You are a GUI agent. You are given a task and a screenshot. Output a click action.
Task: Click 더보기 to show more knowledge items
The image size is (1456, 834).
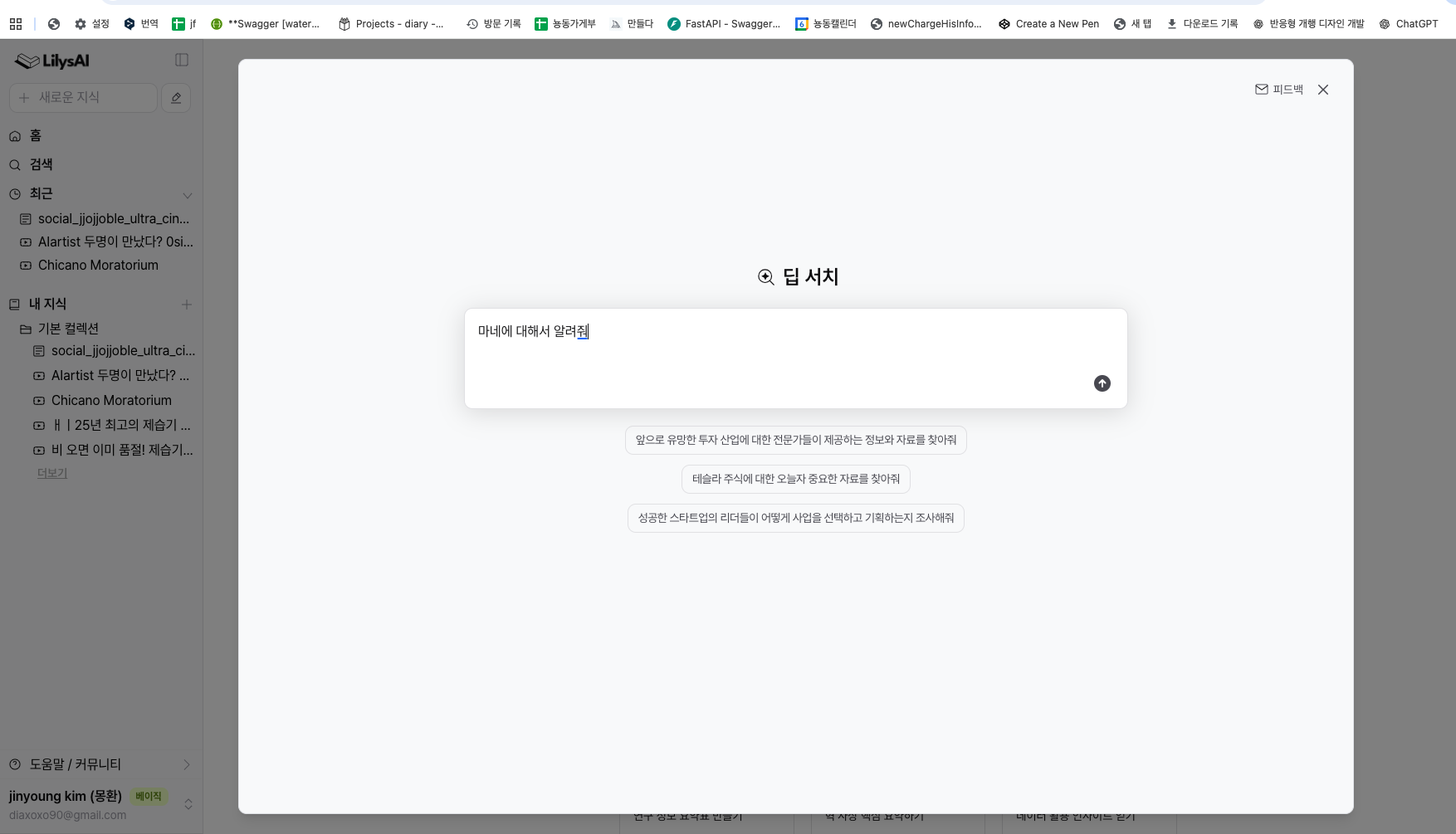coord(51,472)
